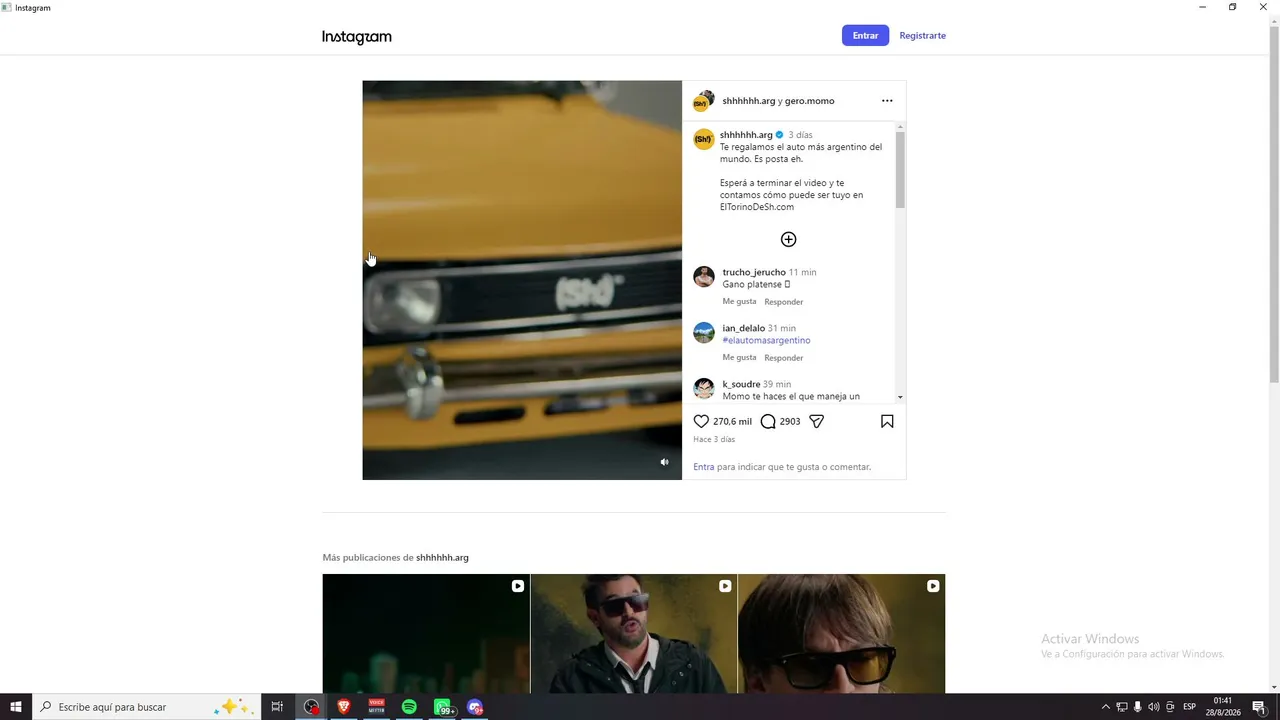Open the related post with yellow-tinted glasses
Viewport: 1280px width, 720px height.
point(842,634)
